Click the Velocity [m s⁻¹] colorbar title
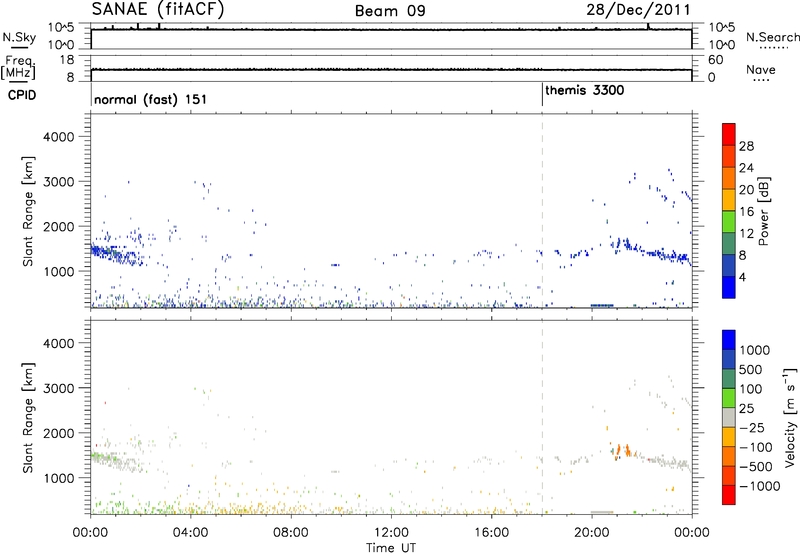 click(790, 417)
